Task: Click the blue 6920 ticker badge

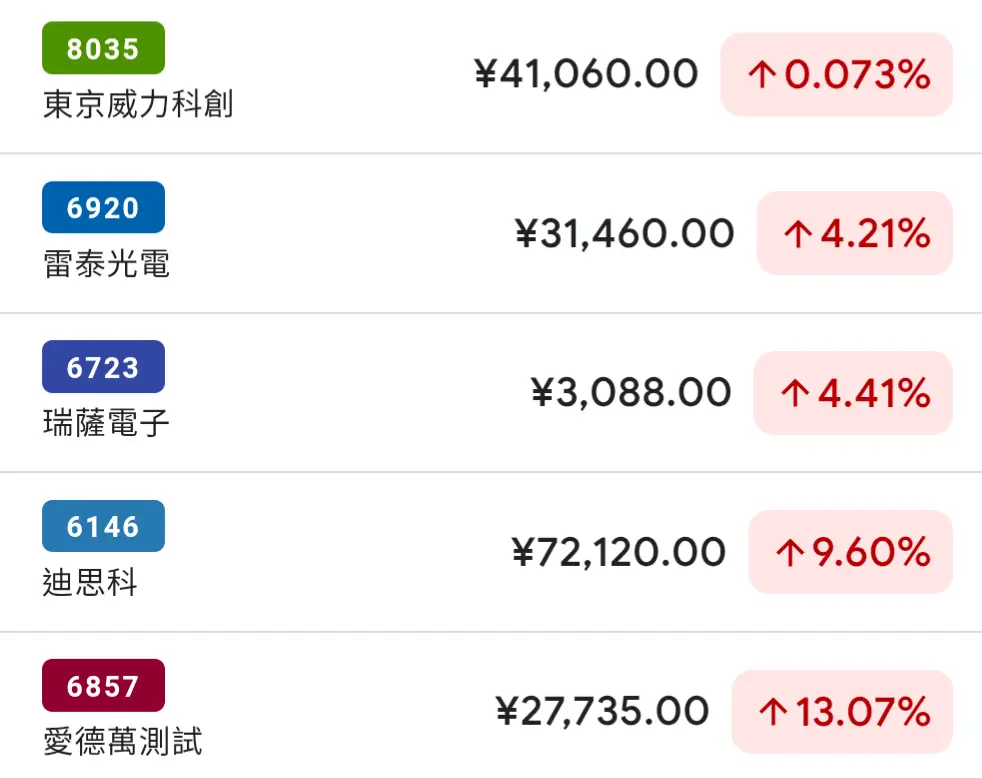Action: [103, 207]
